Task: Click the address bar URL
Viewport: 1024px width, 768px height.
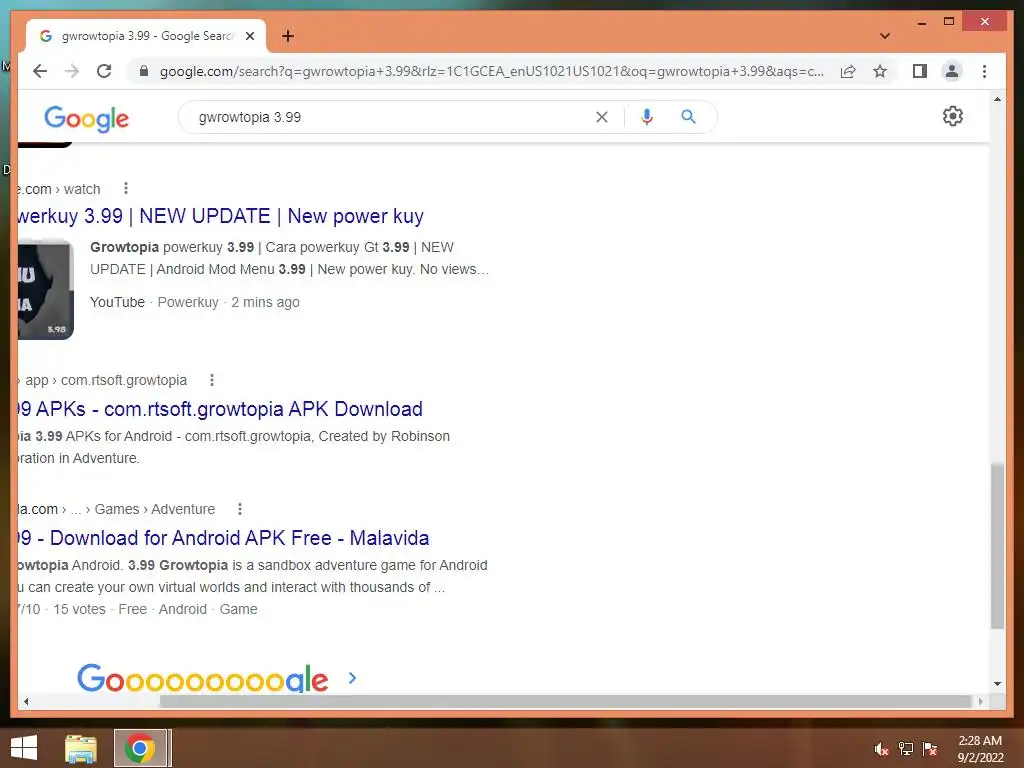Action: click(491, 71)
